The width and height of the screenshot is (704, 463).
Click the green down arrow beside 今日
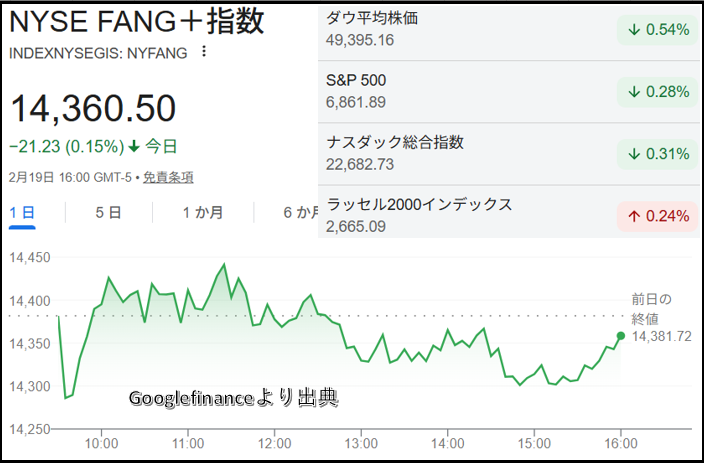(134, 146)
